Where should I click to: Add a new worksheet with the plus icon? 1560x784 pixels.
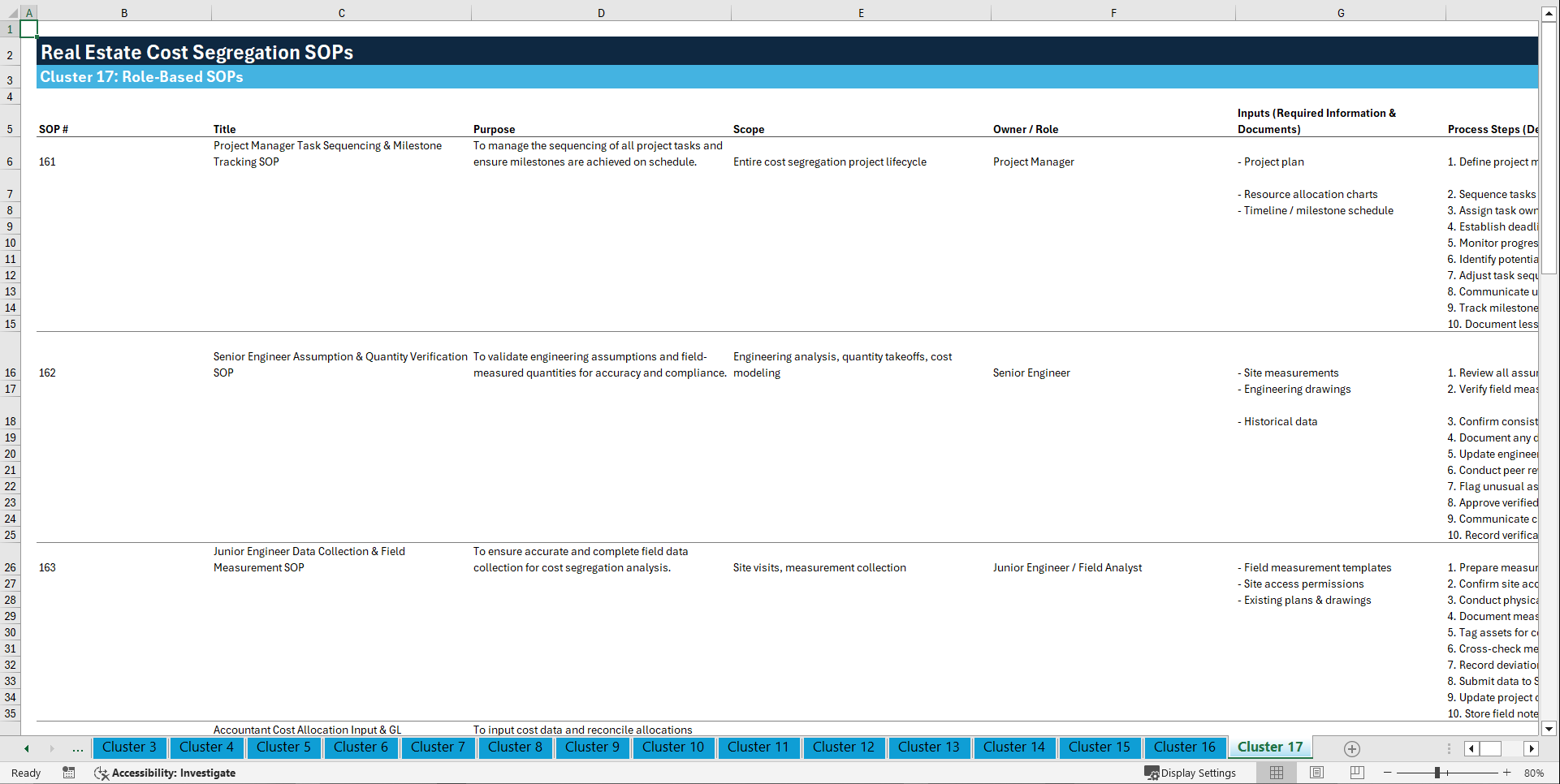pyautogui.click(x=1351, y=747)
